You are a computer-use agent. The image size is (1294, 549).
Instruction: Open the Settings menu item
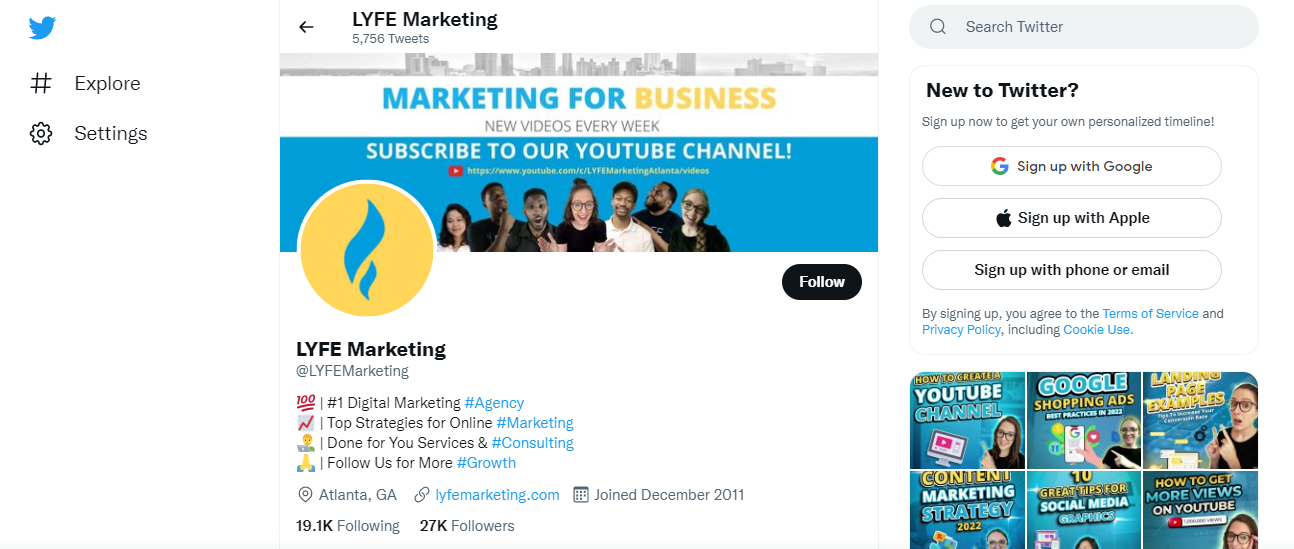110,134
